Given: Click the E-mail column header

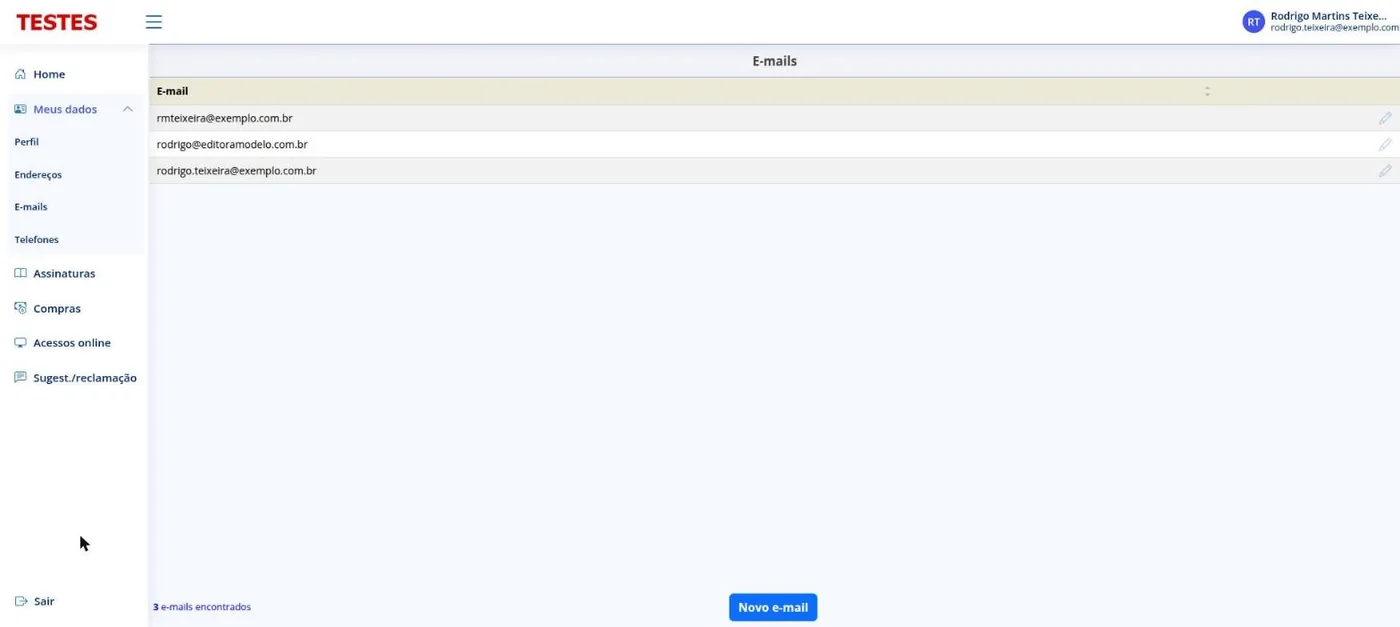Looking at the screenshot, I should pyautogui.click(x=172, y=91).
